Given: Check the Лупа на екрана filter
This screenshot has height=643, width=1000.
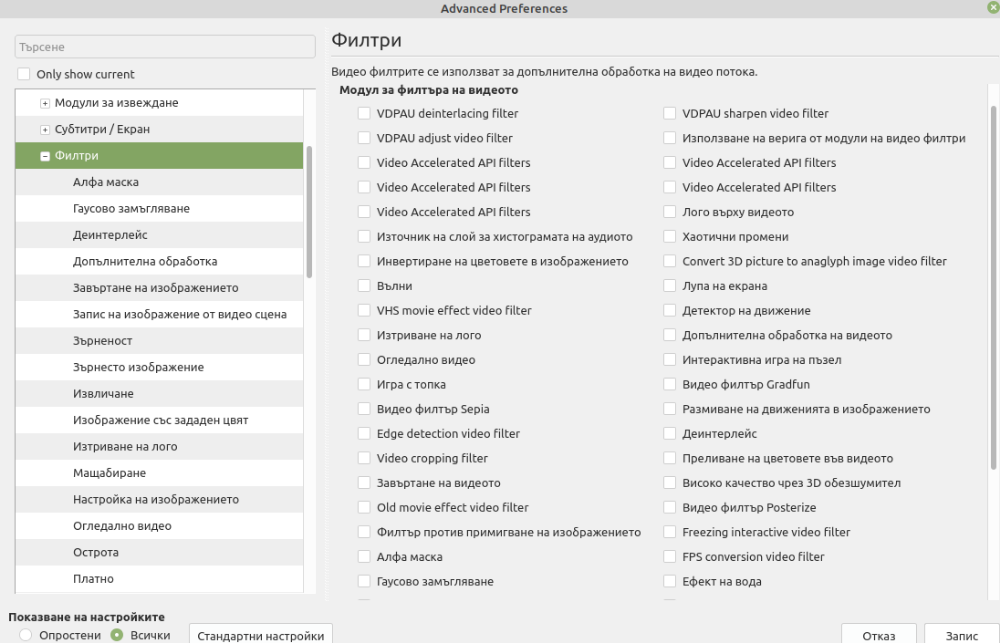Looking at the screenshot, I should click(x=670, y=286).
